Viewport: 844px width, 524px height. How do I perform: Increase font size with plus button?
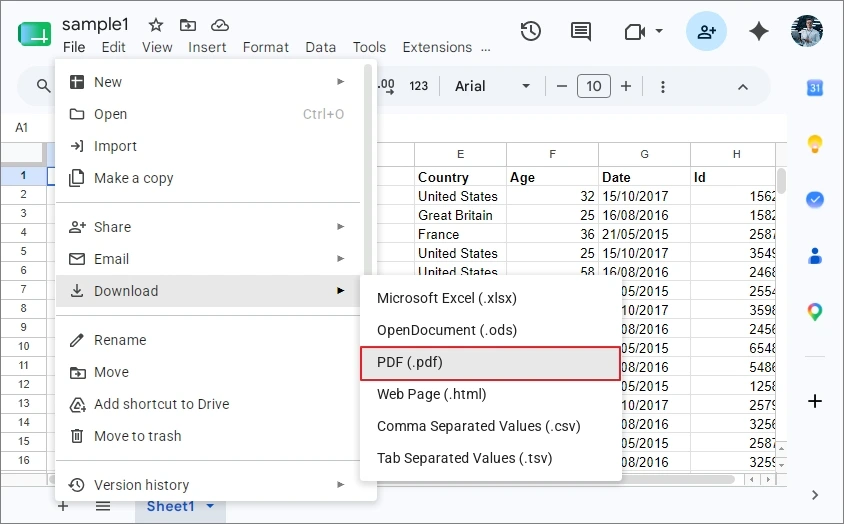(x=625, y=86)
